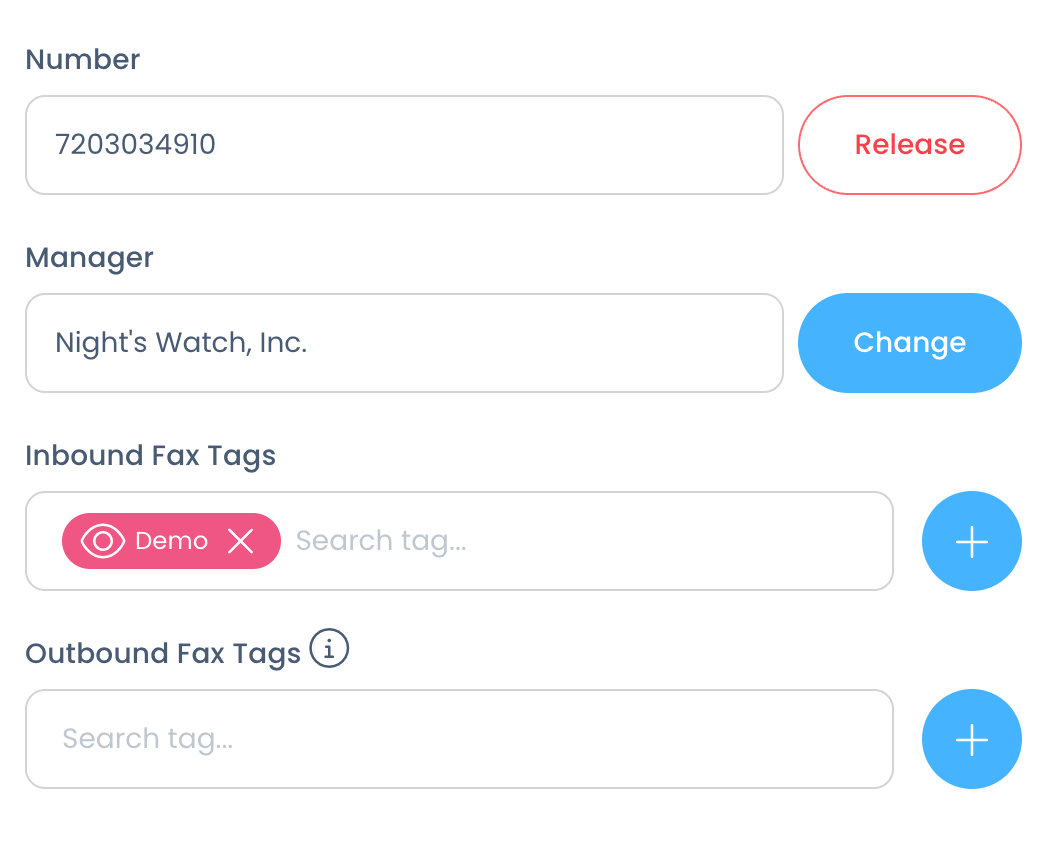
Task: Click the Number field label
Action: (83, 59)
